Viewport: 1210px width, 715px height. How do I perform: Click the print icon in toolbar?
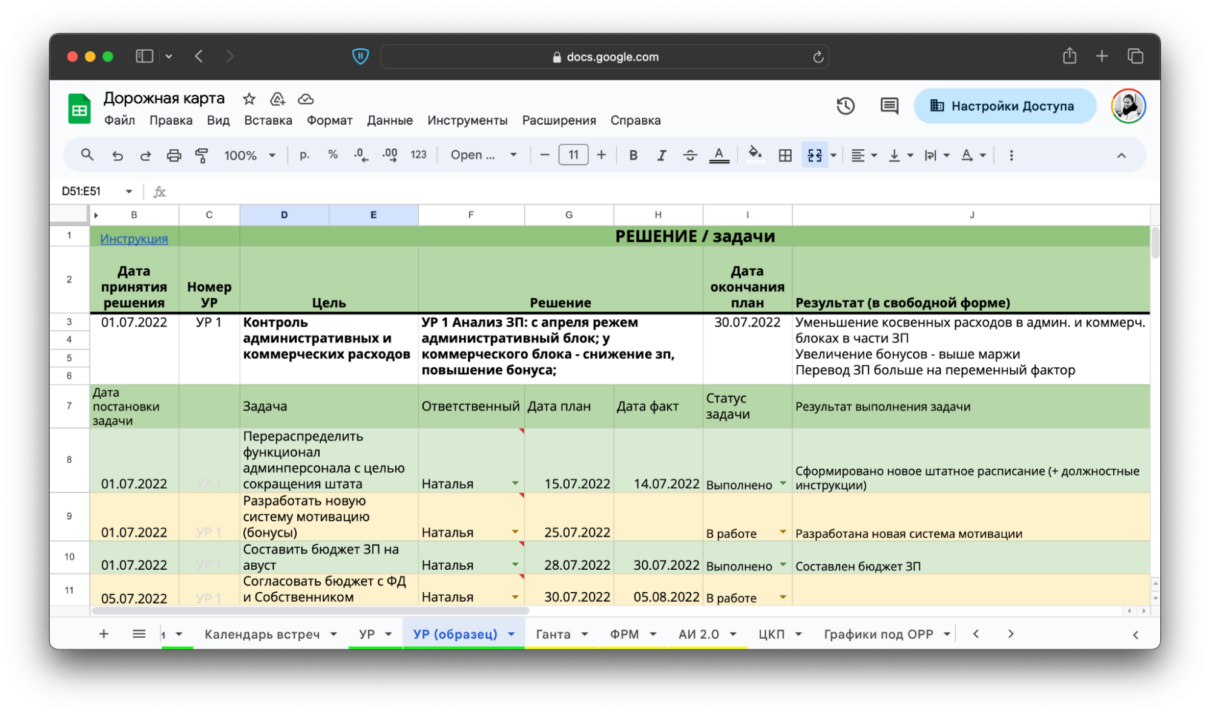pos(174,155)
